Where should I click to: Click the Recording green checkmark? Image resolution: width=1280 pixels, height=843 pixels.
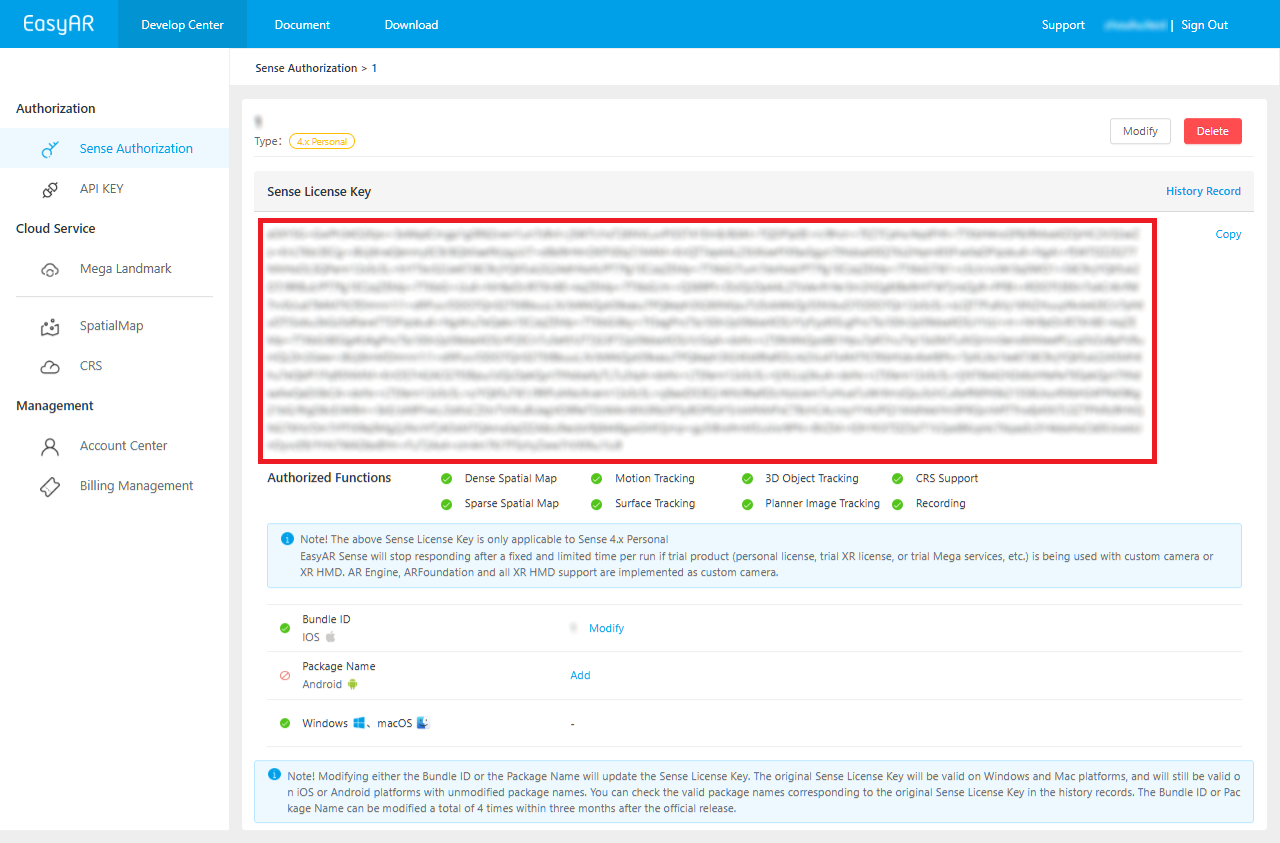[x=896, y=504]
